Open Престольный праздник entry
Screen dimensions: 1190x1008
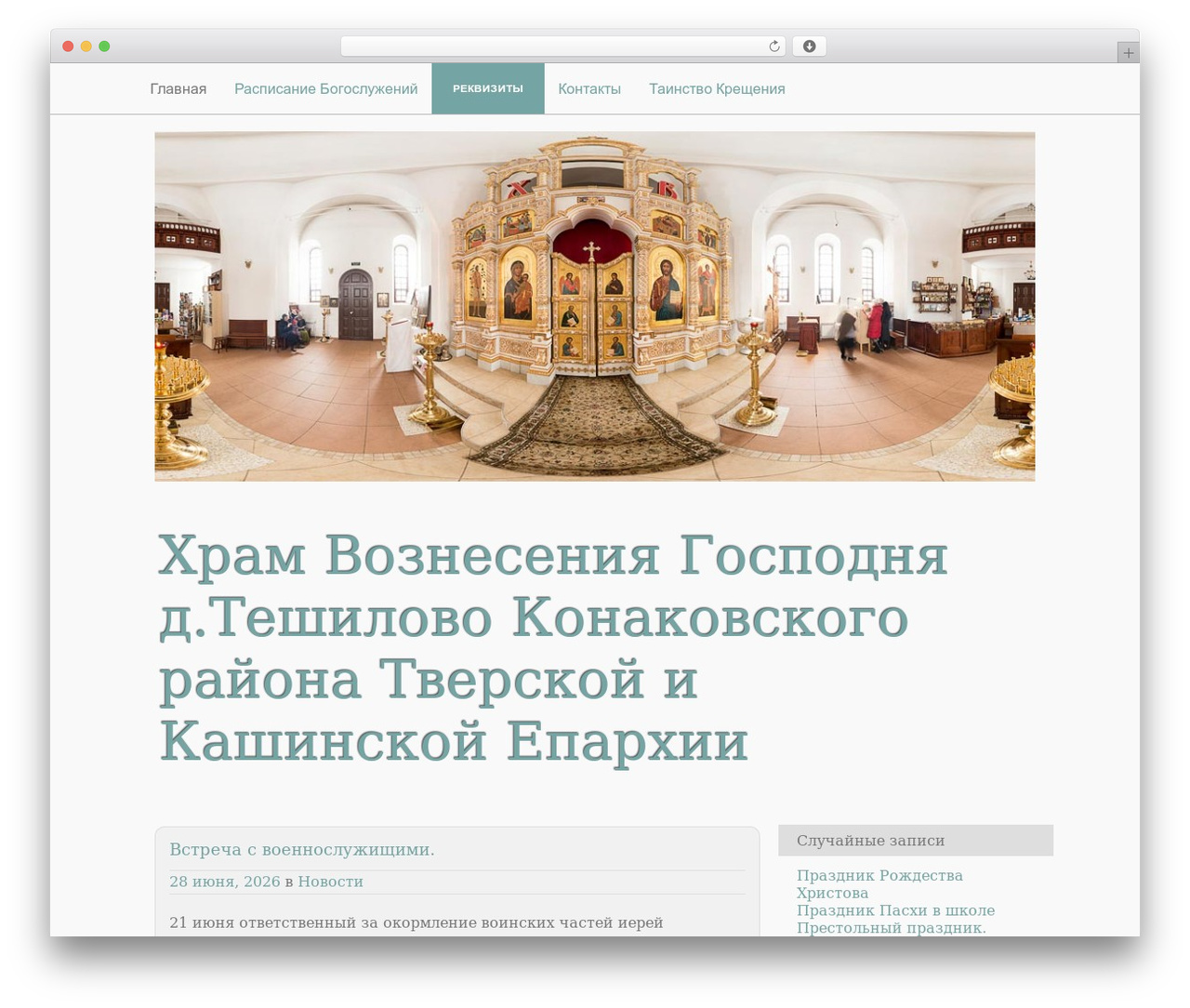(891, 928)
